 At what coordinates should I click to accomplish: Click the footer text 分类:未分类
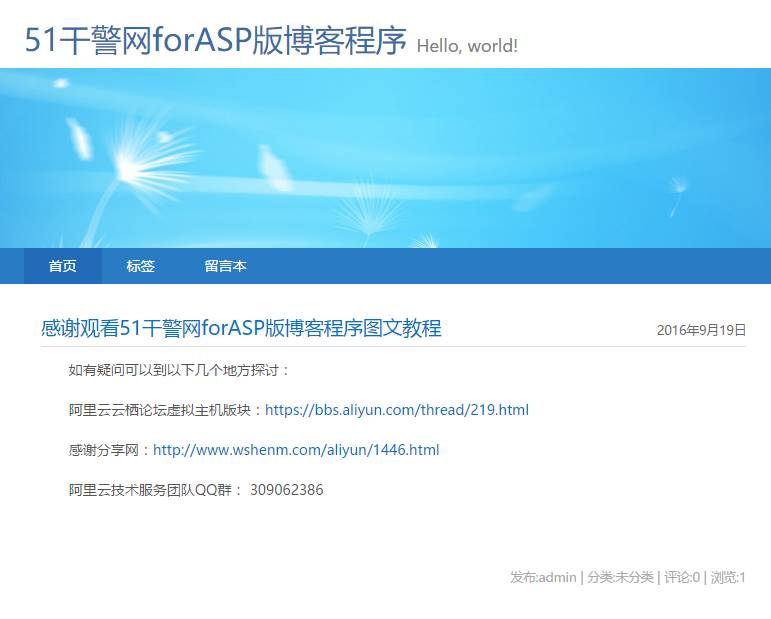click(x=620, y=577)
